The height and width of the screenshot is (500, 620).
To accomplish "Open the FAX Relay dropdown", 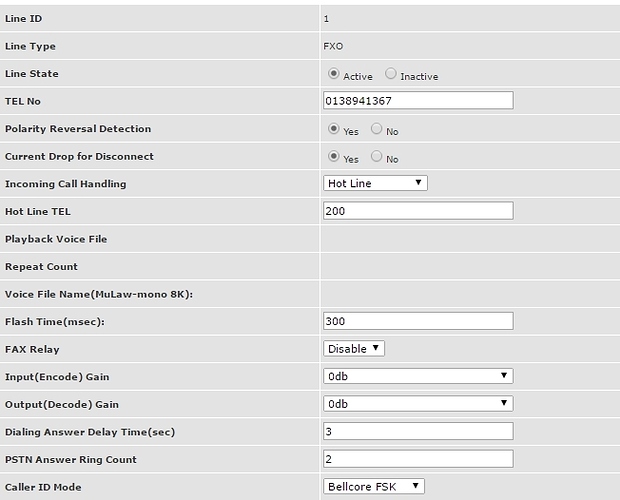I will 354,349.
